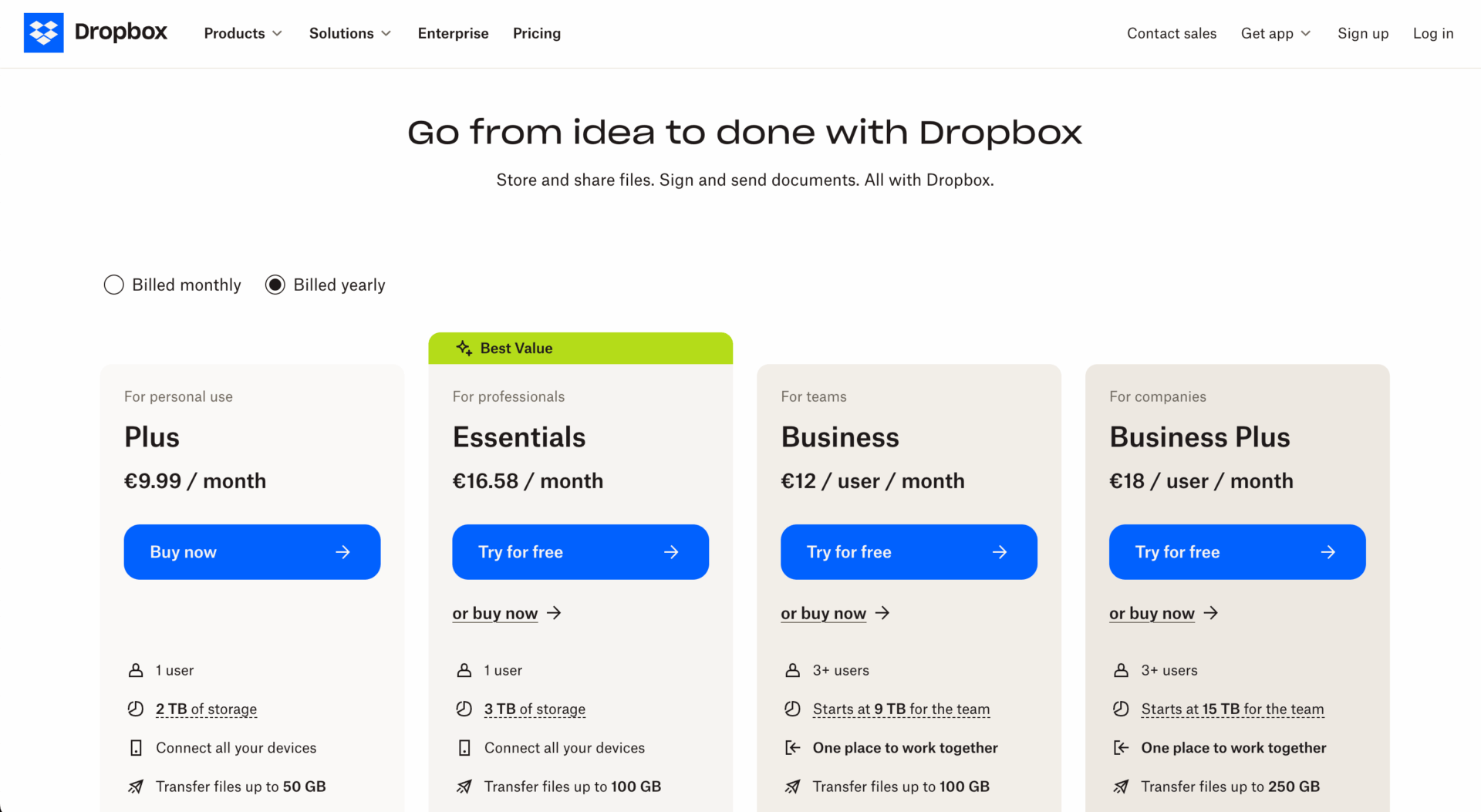This screenshot has width=1481, height=812.
Task: Select the Billed monthly radio button
Action: (x=113, y=285)
